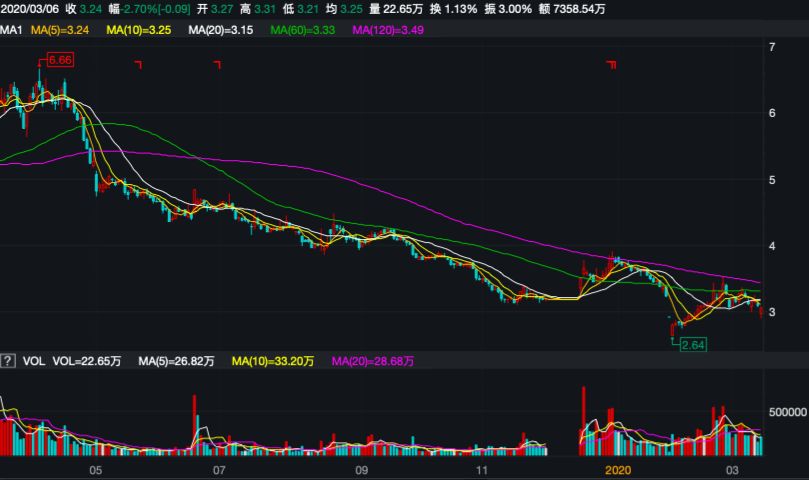Viewport: 809px width, 480px height.
Task: Click the 2020 year label on time axis
Action: pyautogui.click(x=620, y=470)
